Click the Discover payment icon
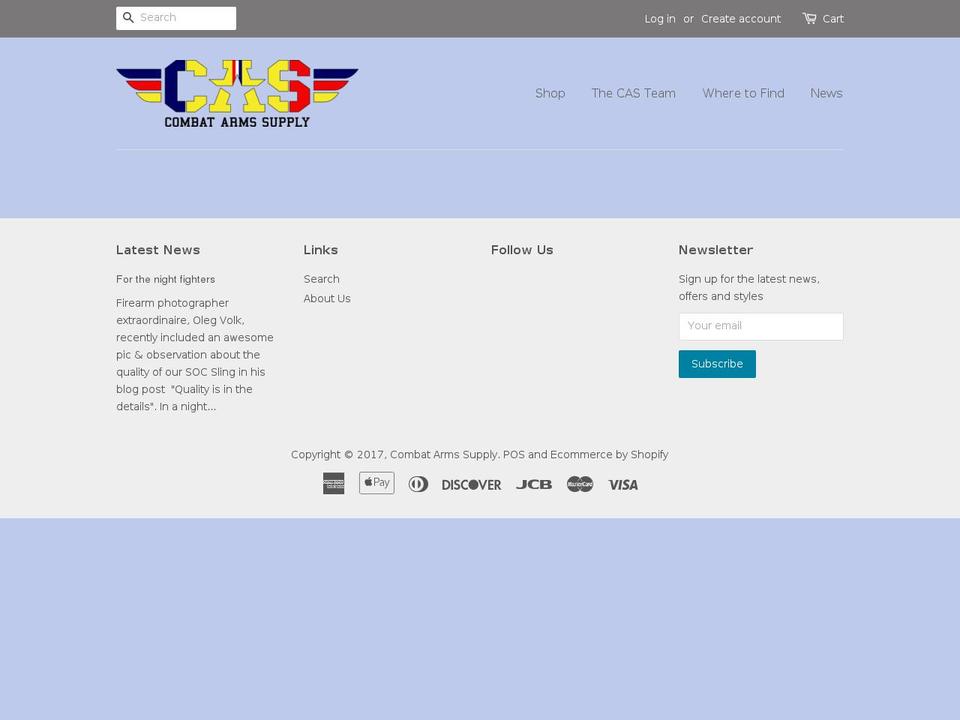960x720 pixels. coord(471,485)
